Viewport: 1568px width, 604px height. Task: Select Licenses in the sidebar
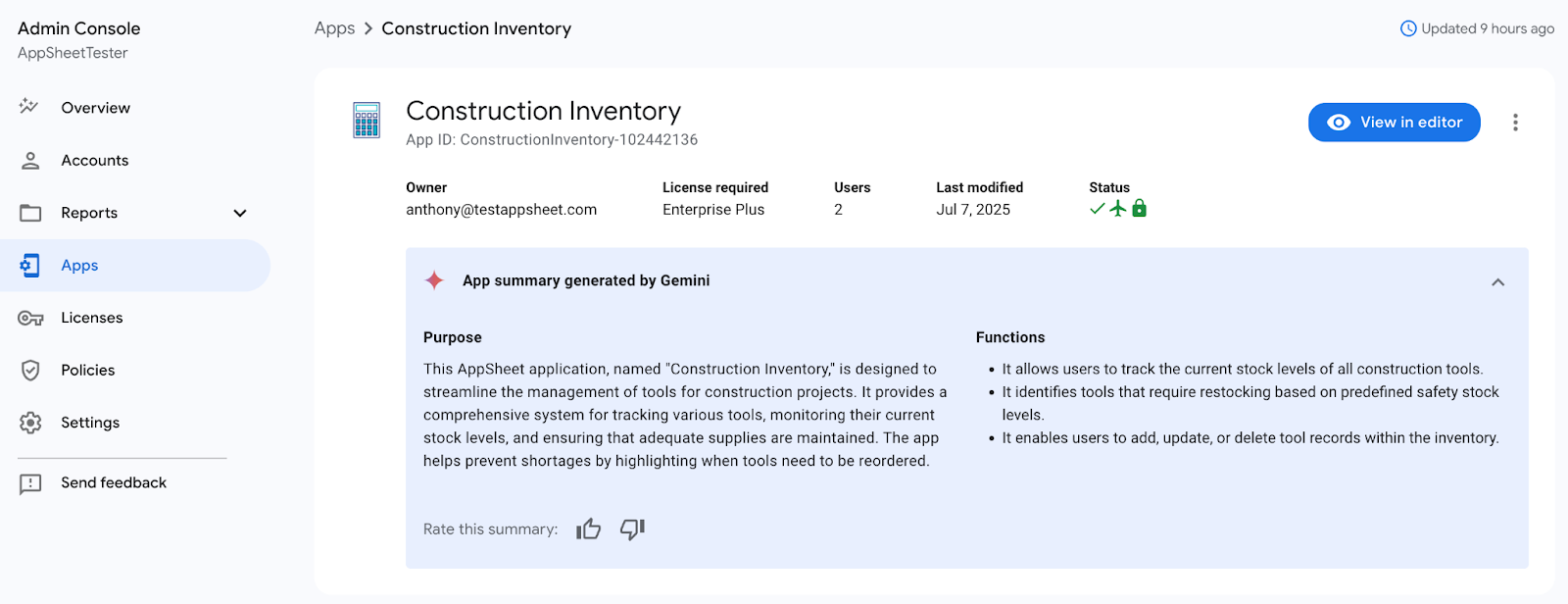point(91,318)
